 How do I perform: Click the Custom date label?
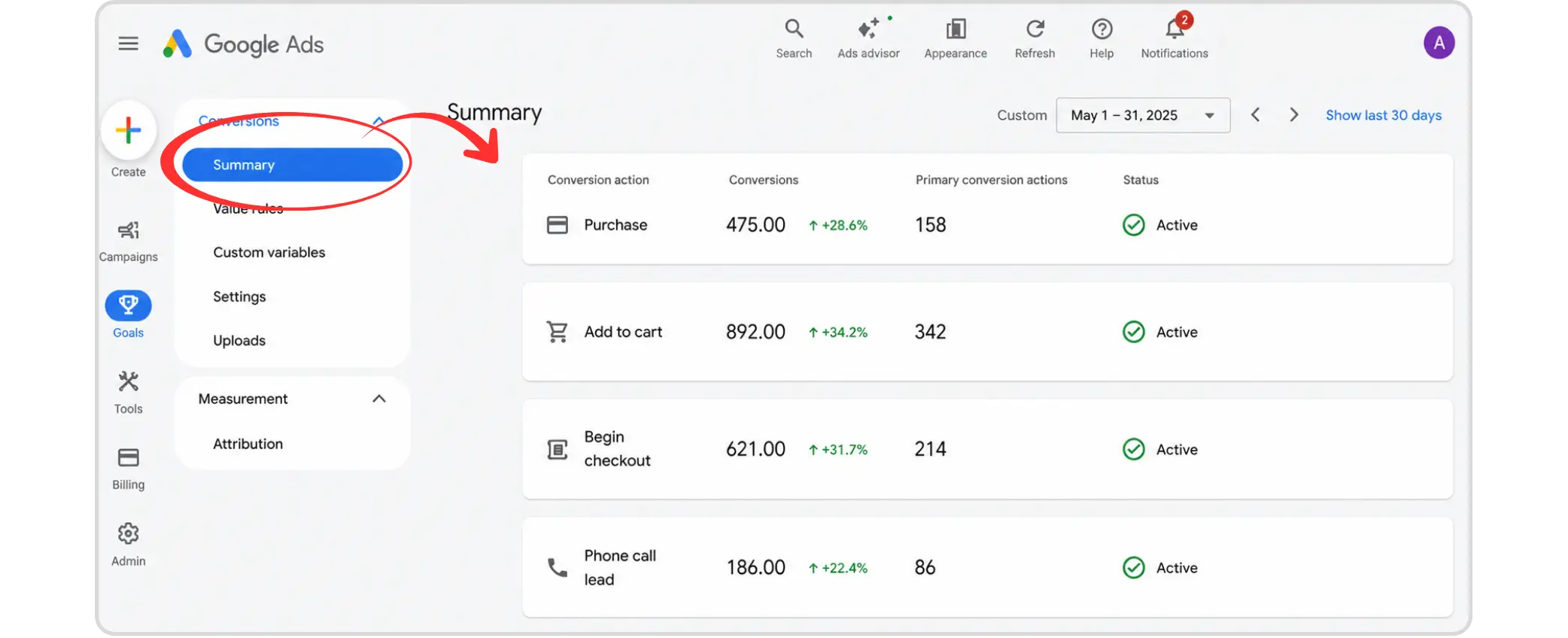[1022, 115]
